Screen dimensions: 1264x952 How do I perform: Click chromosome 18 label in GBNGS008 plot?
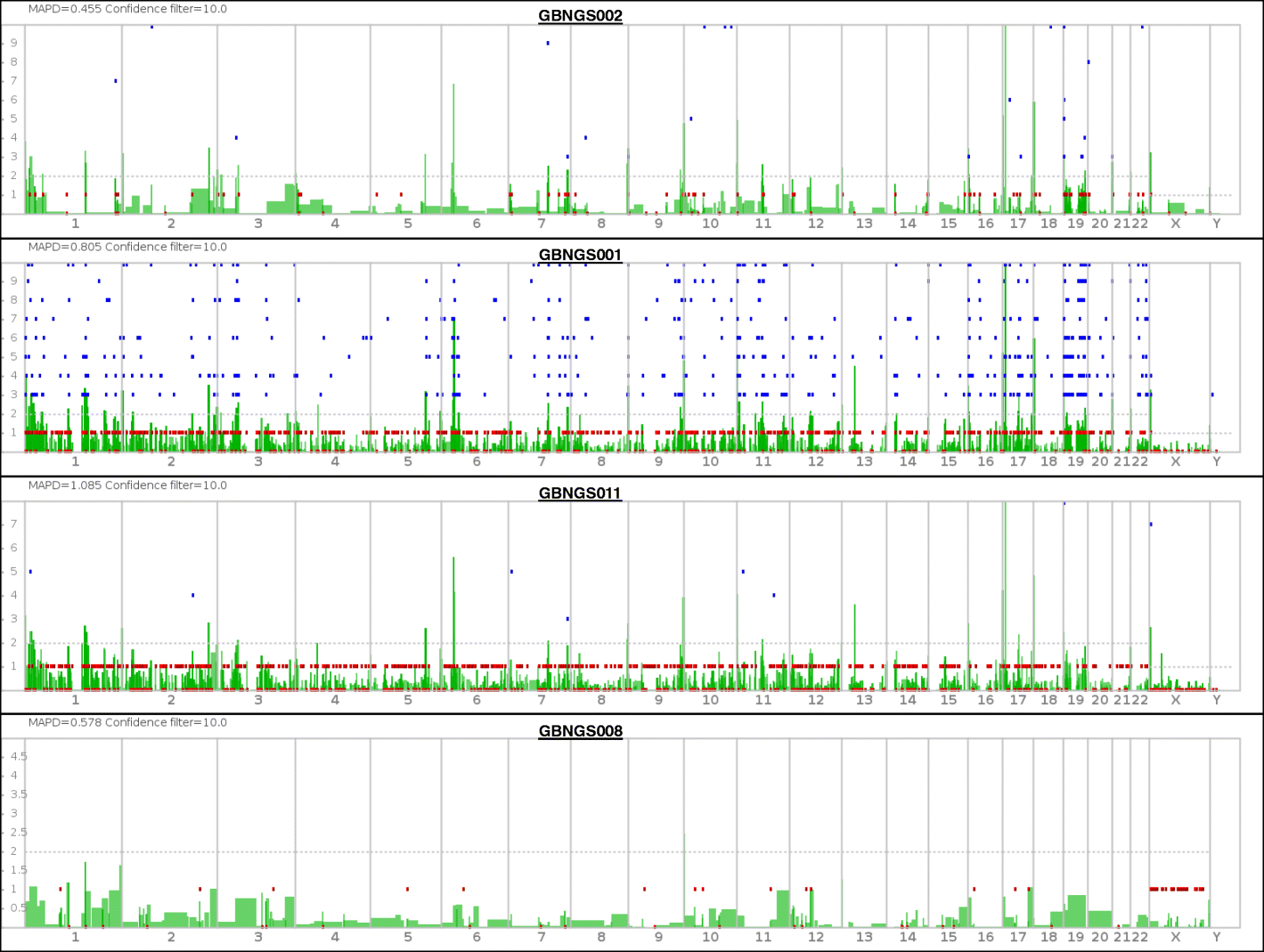click(1049, 937)
